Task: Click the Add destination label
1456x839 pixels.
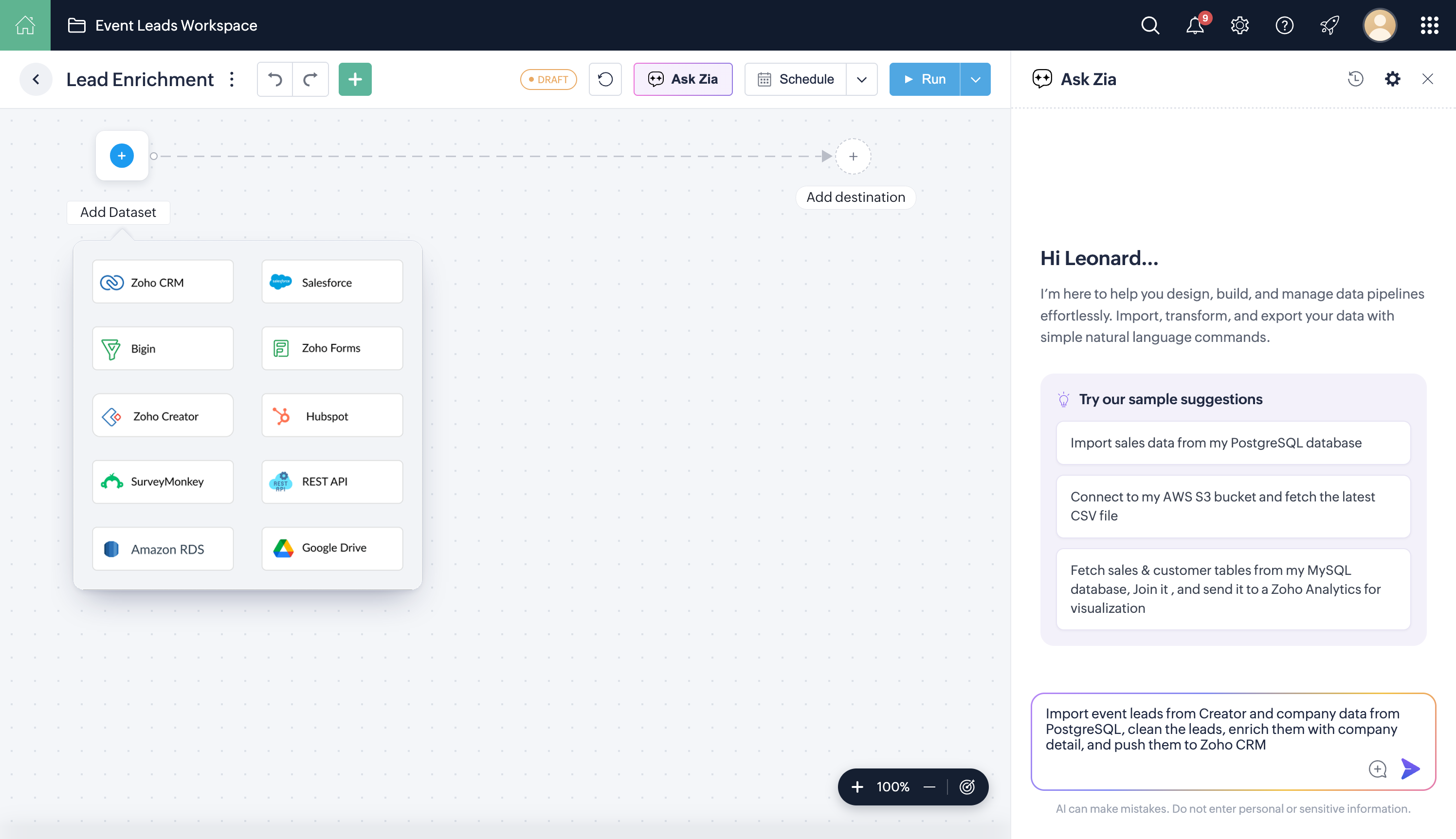Action: 855,197
